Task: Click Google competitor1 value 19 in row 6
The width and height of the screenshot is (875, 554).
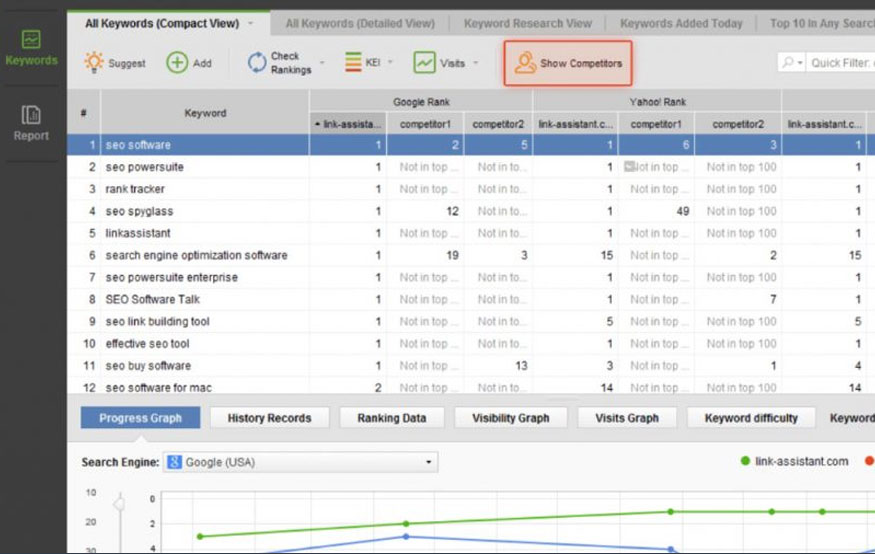Action: pyautogui.click(x=452, y=256)
